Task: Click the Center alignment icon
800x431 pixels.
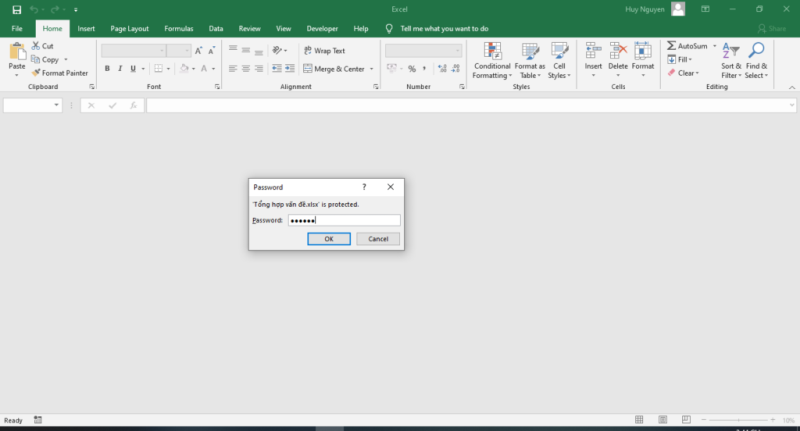Action: (246, 68)
